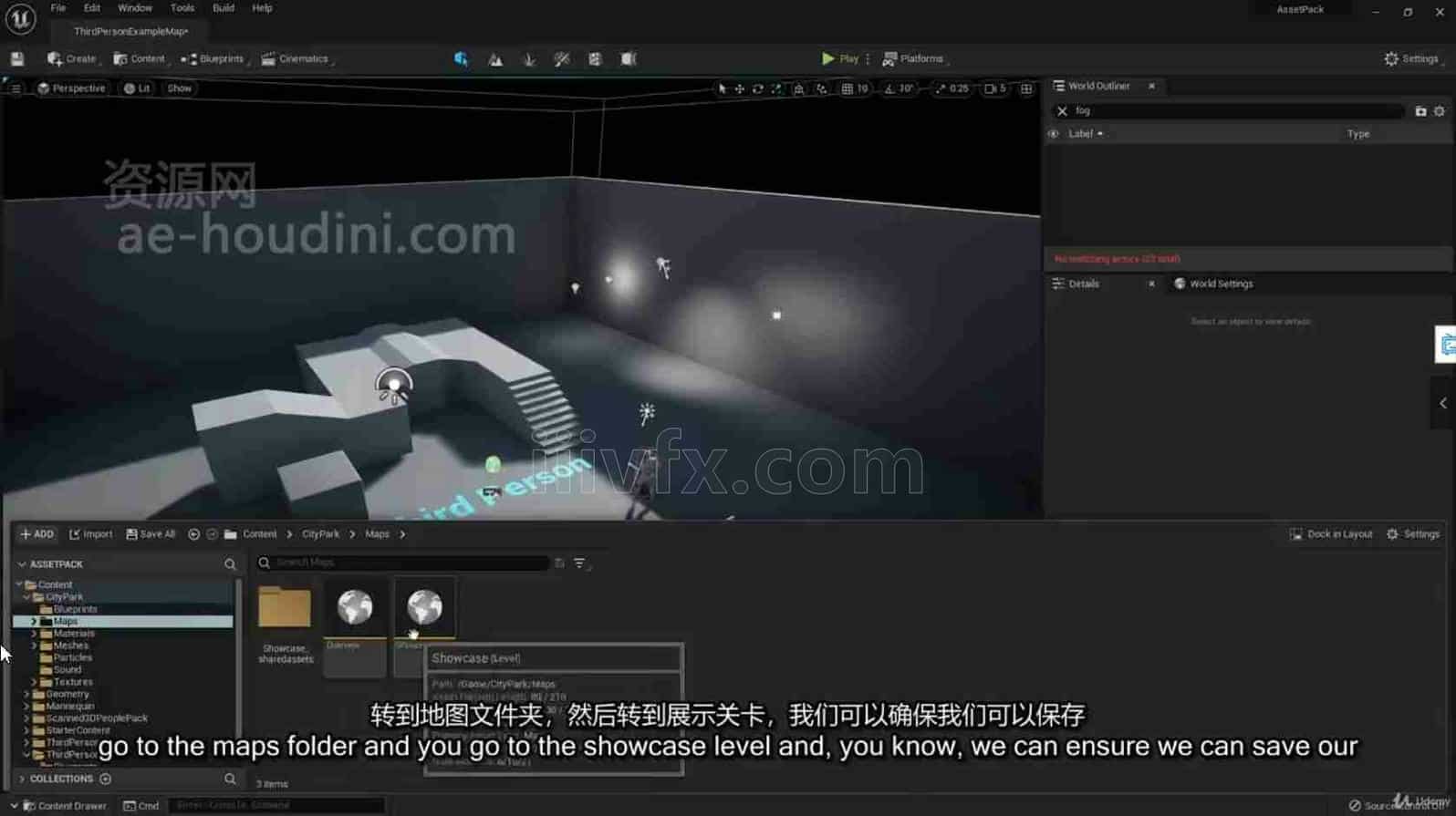Click Save All in the Content Browser
1456x816 pixels.
tap(151, 534)
